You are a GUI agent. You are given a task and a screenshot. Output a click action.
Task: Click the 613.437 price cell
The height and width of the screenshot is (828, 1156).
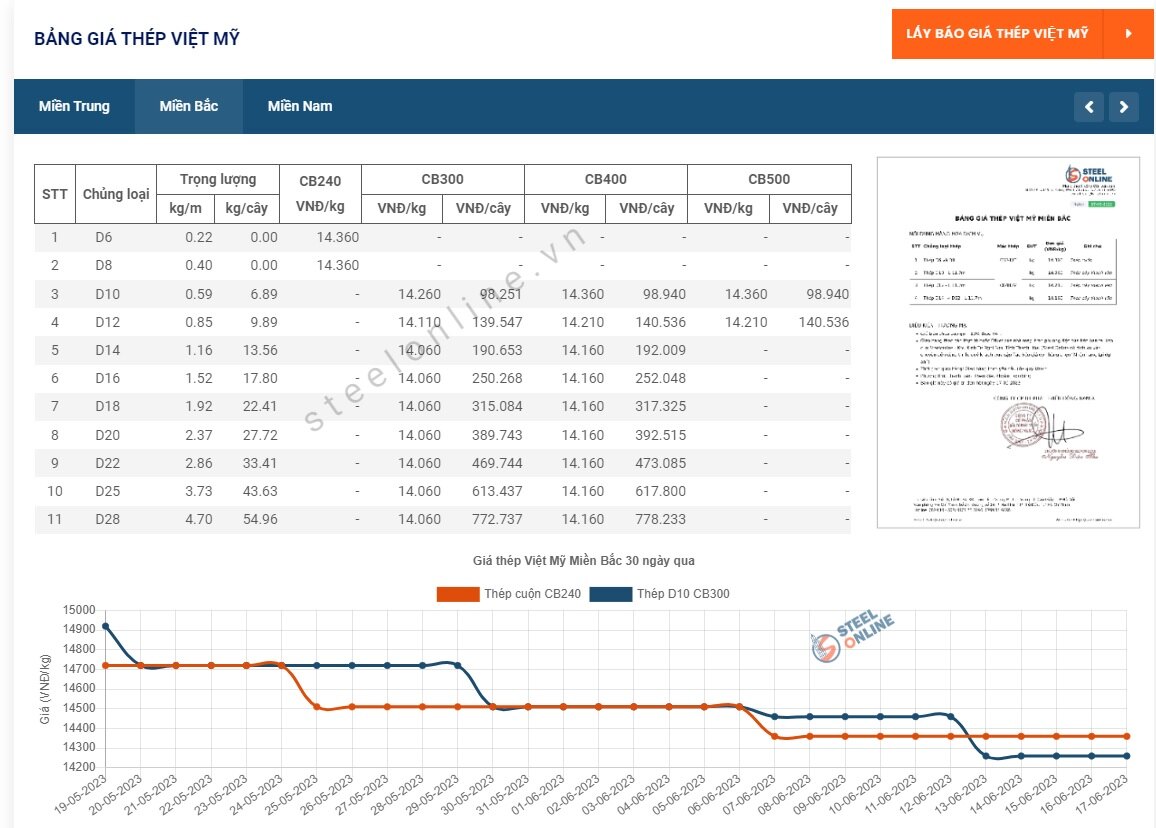[497, 491]
